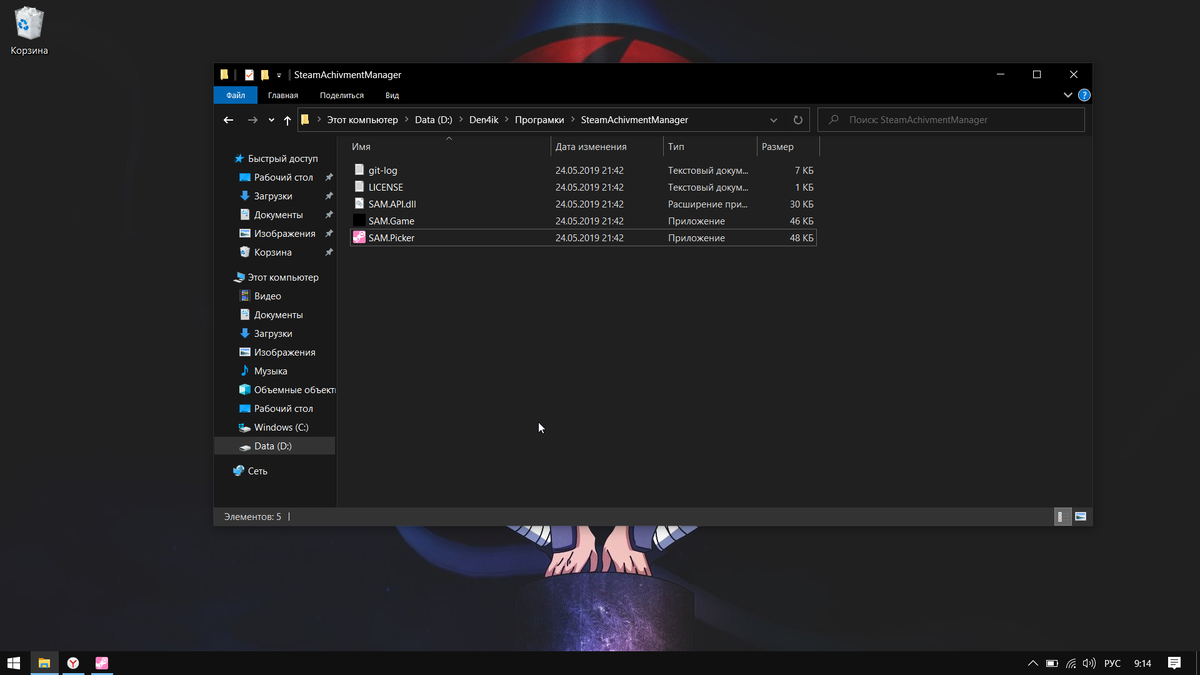Click the Back navigation arrow
The width and height of the screenshot is (1200, 675).
coord(228,120)
